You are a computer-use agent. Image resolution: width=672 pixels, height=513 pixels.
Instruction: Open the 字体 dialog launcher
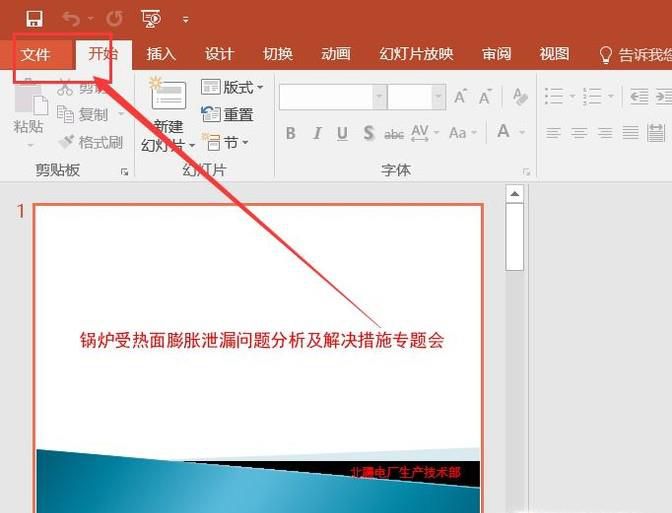[526, 172]
